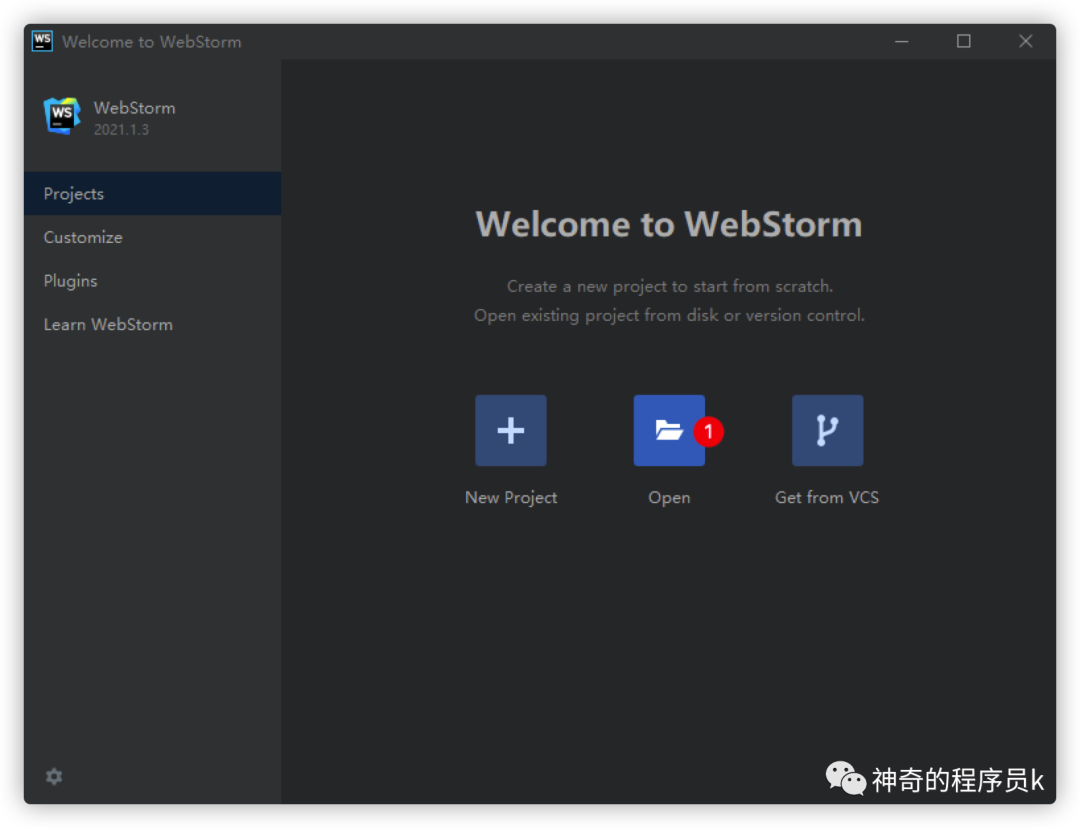
Task: Click the WS icon in the title bar
Action: coord(41,40)
